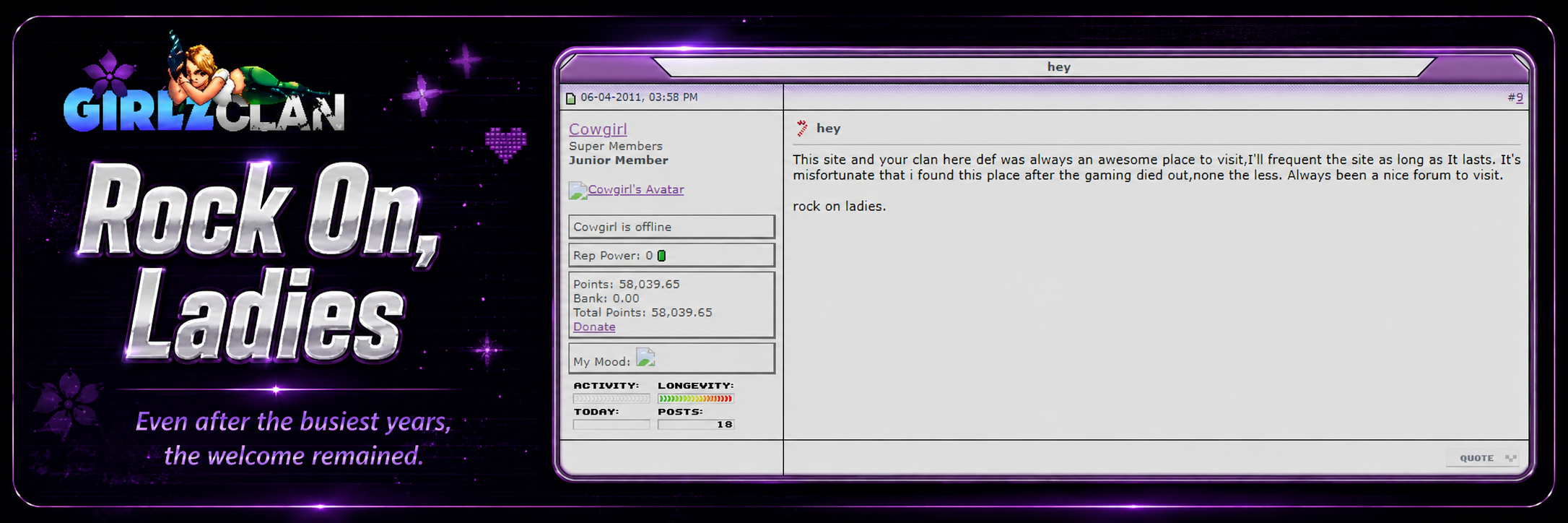The image size is (1568, 523).
Task: Open Cowgirl's user profile link
Action: (x=598, y=129)
